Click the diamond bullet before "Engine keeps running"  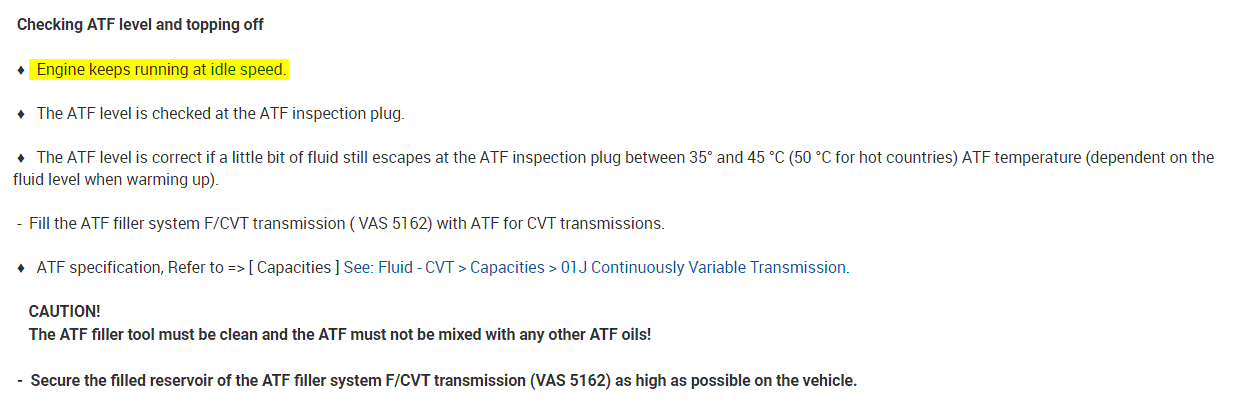(x=20, y=71)
